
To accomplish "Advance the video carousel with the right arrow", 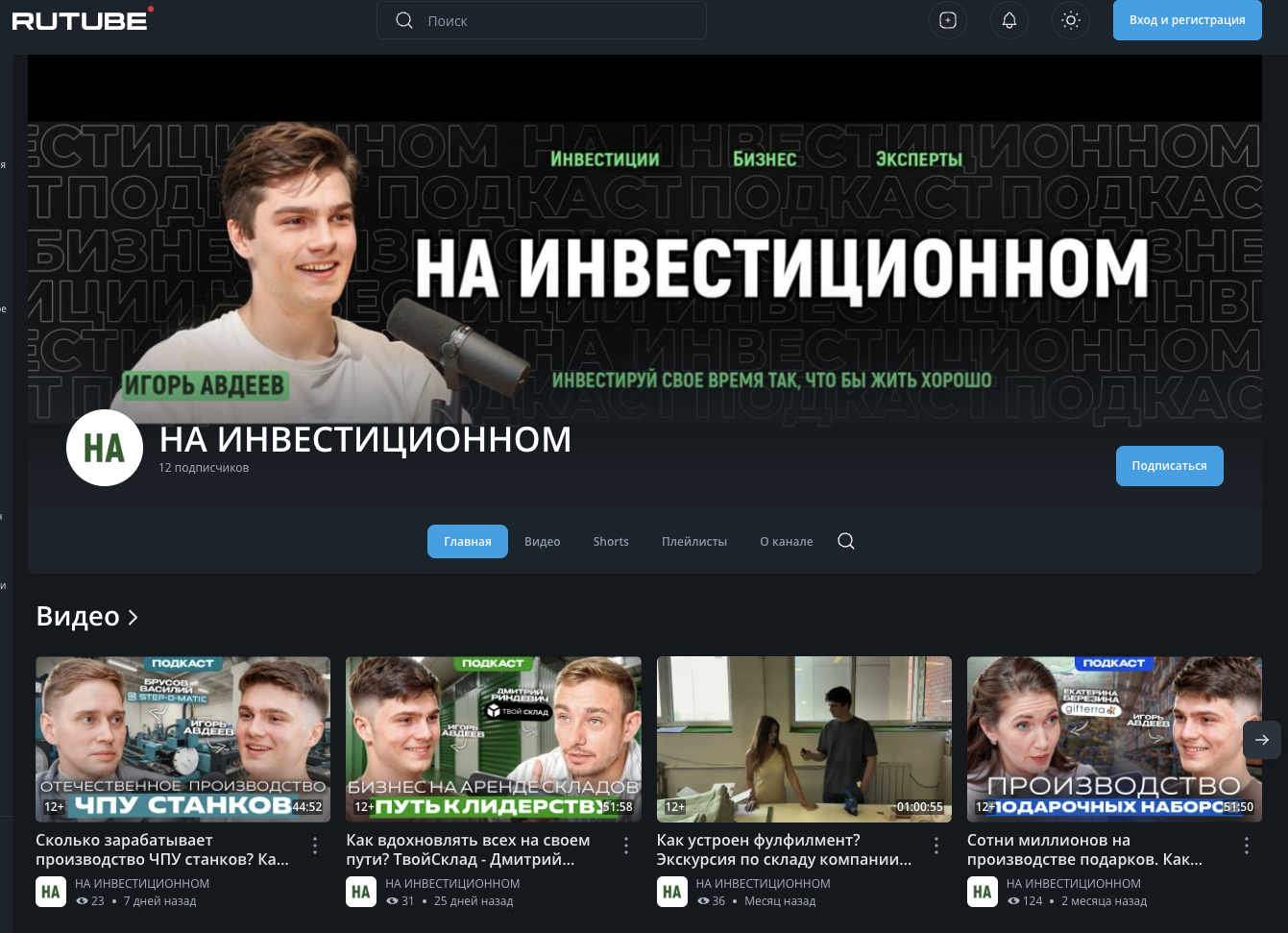I will pyautogui.click(x=1262, y=740).
